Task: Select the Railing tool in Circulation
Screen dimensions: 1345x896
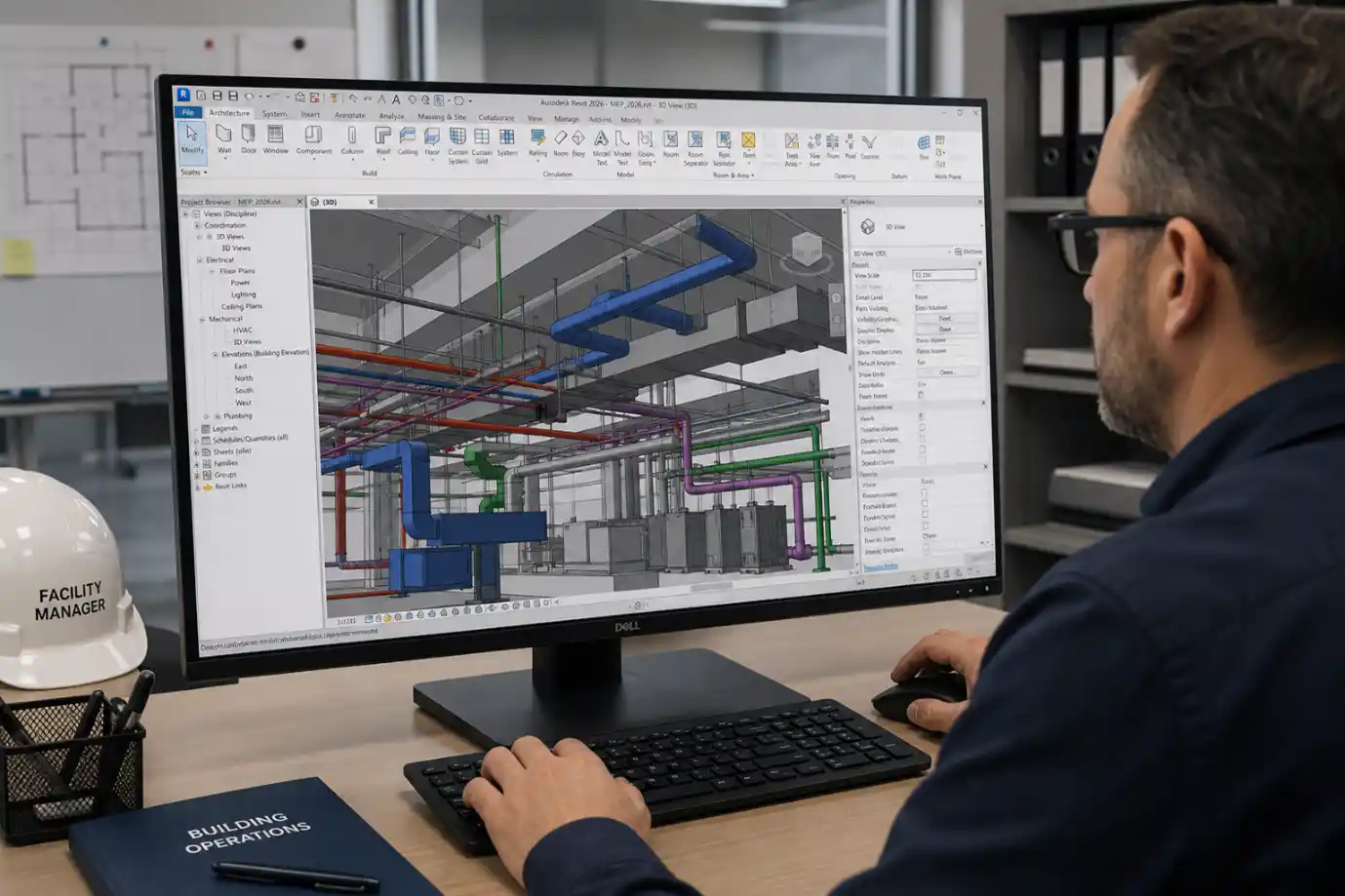Action: [x=537, y=142]
